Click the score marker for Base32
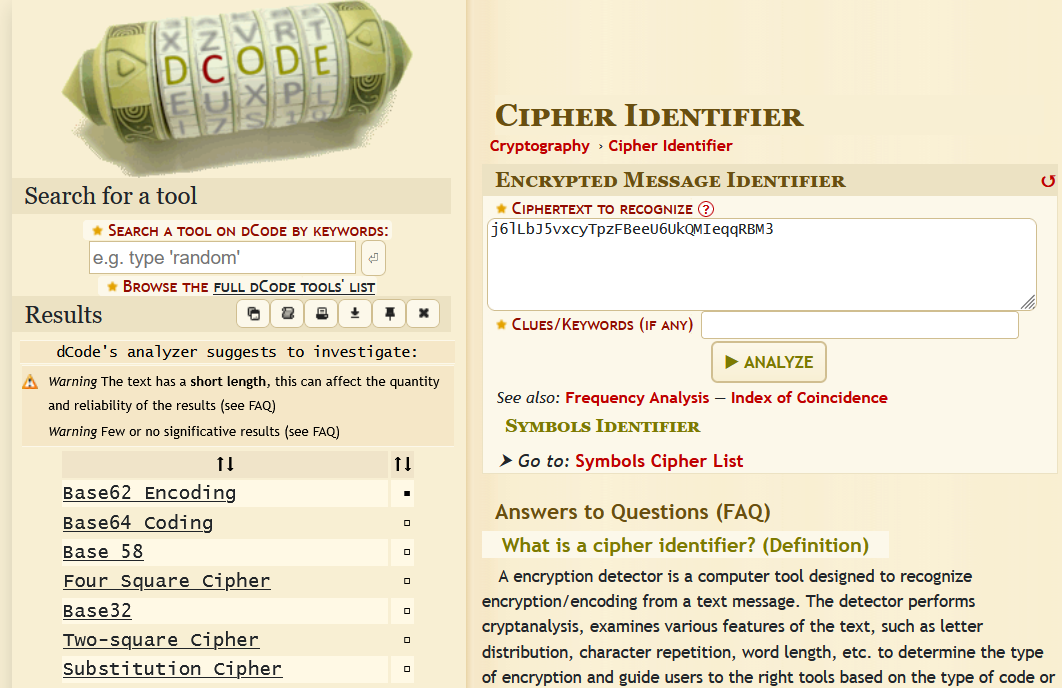Screen dimensions: 1062x688 (x=406, y=611)
